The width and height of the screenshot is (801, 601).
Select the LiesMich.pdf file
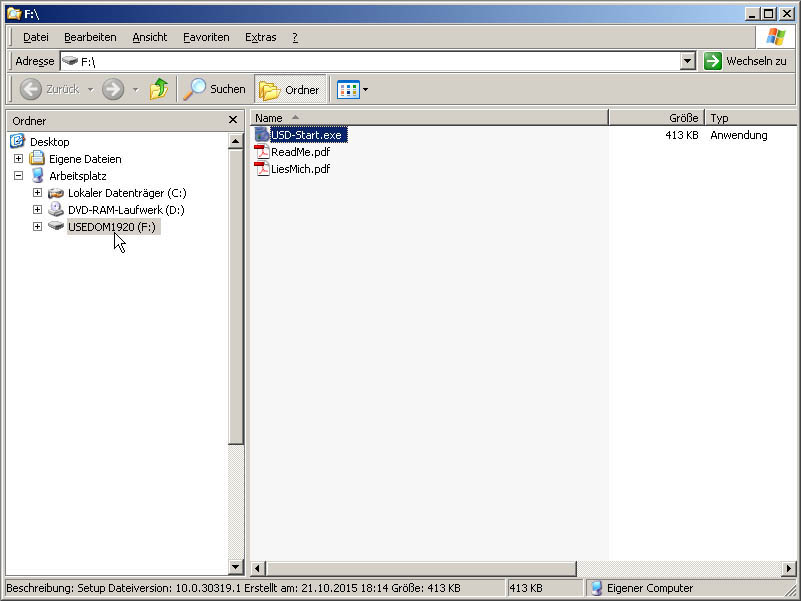pos(300,169)
